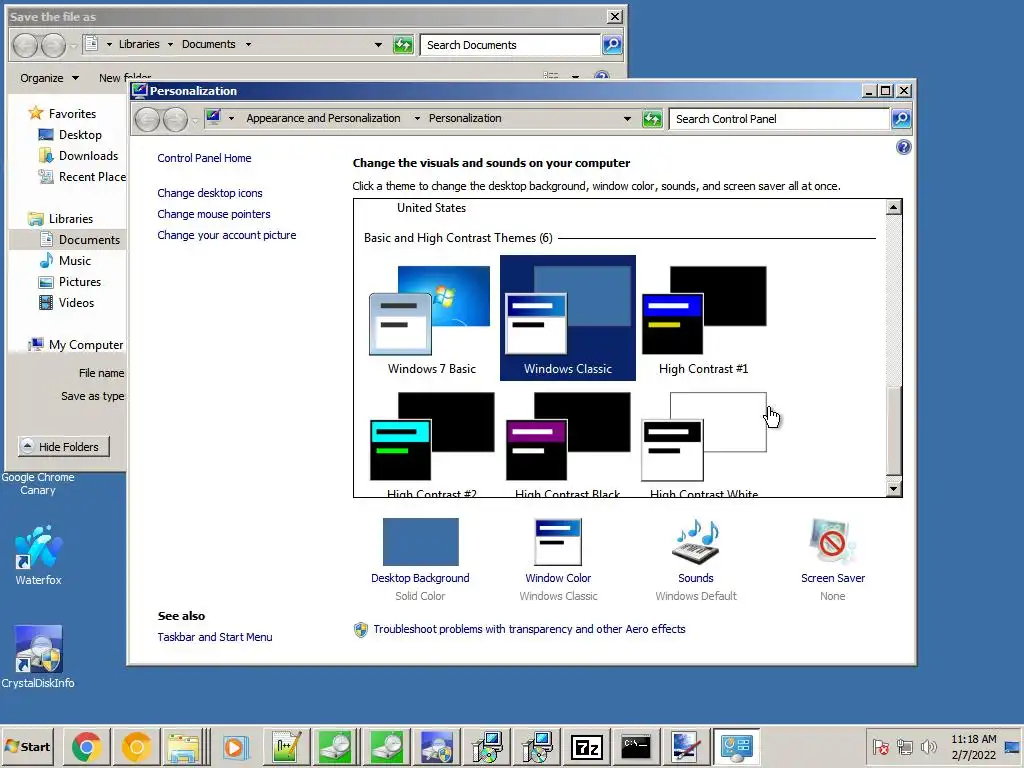Click the Control Panel search magnifier icon
The image size is (1024, 768).
[x=901, y=119]
